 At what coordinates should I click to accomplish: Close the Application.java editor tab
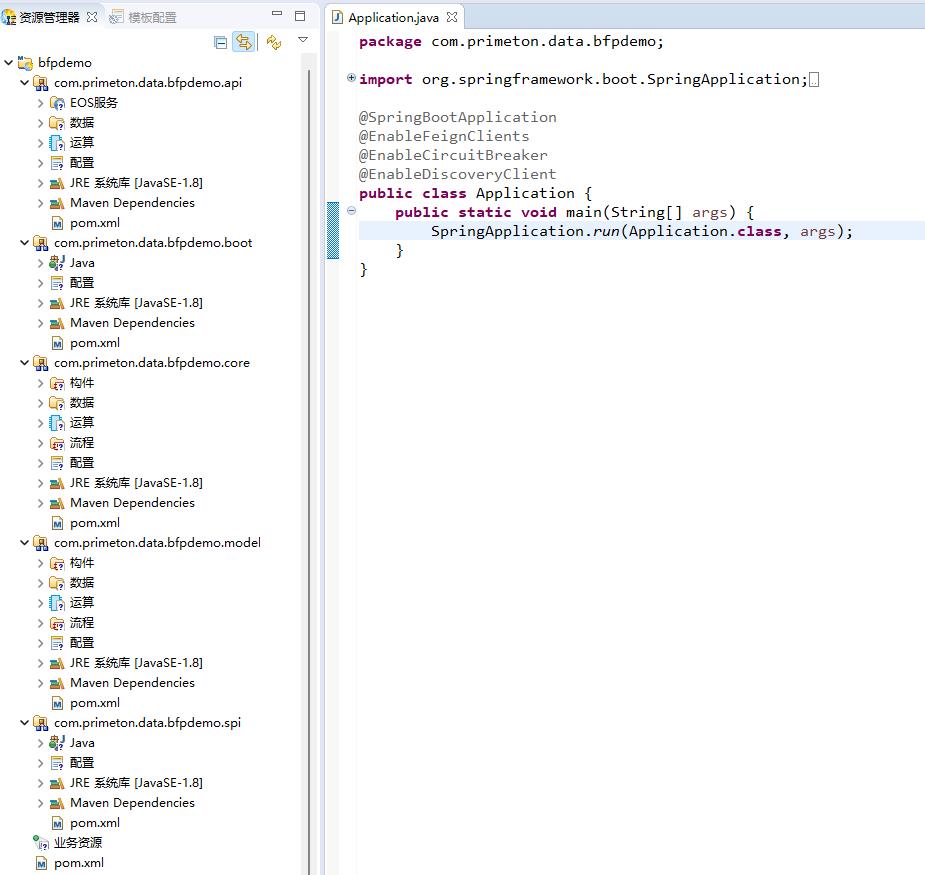(452, 18)
